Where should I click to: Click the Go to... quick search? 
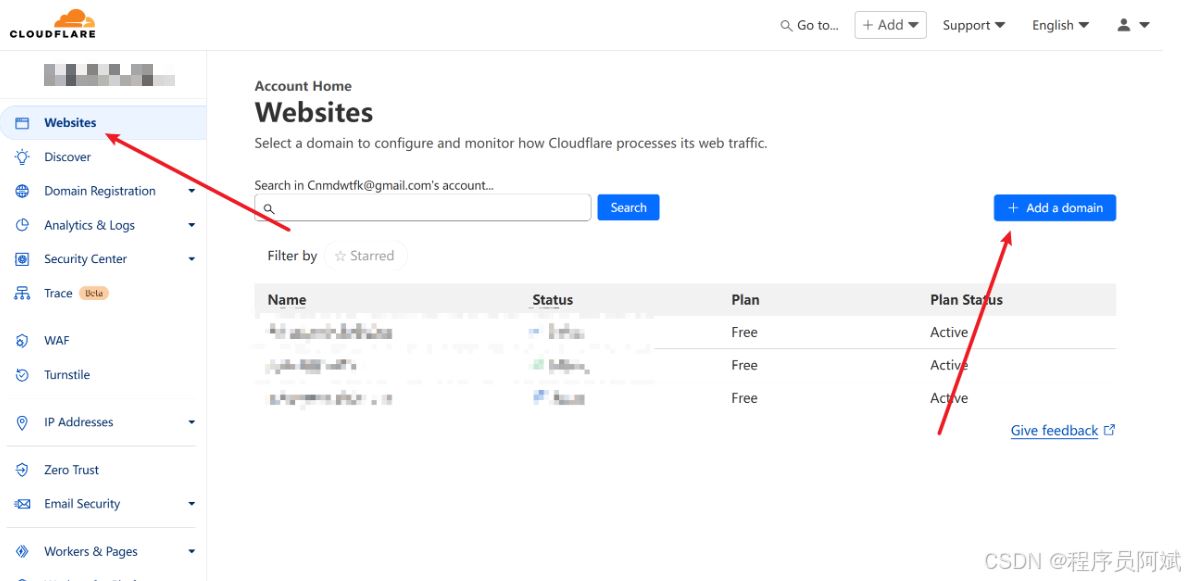tap(809, 25)
